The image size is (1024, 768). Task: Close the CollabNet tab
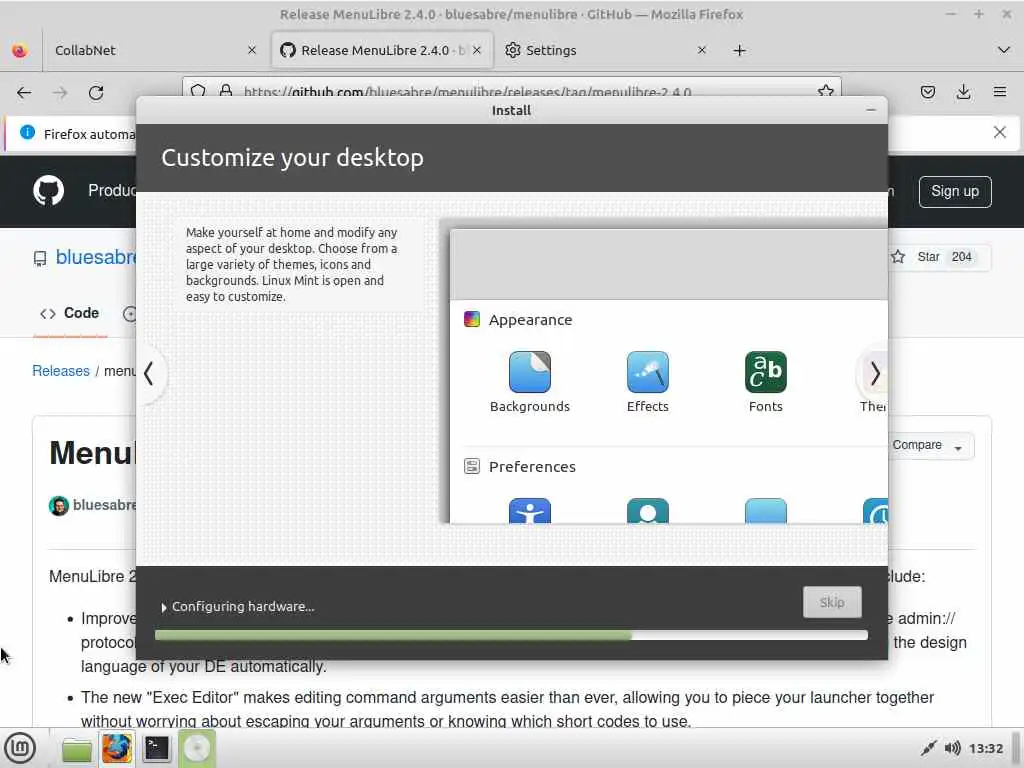(x=252, y=50)
